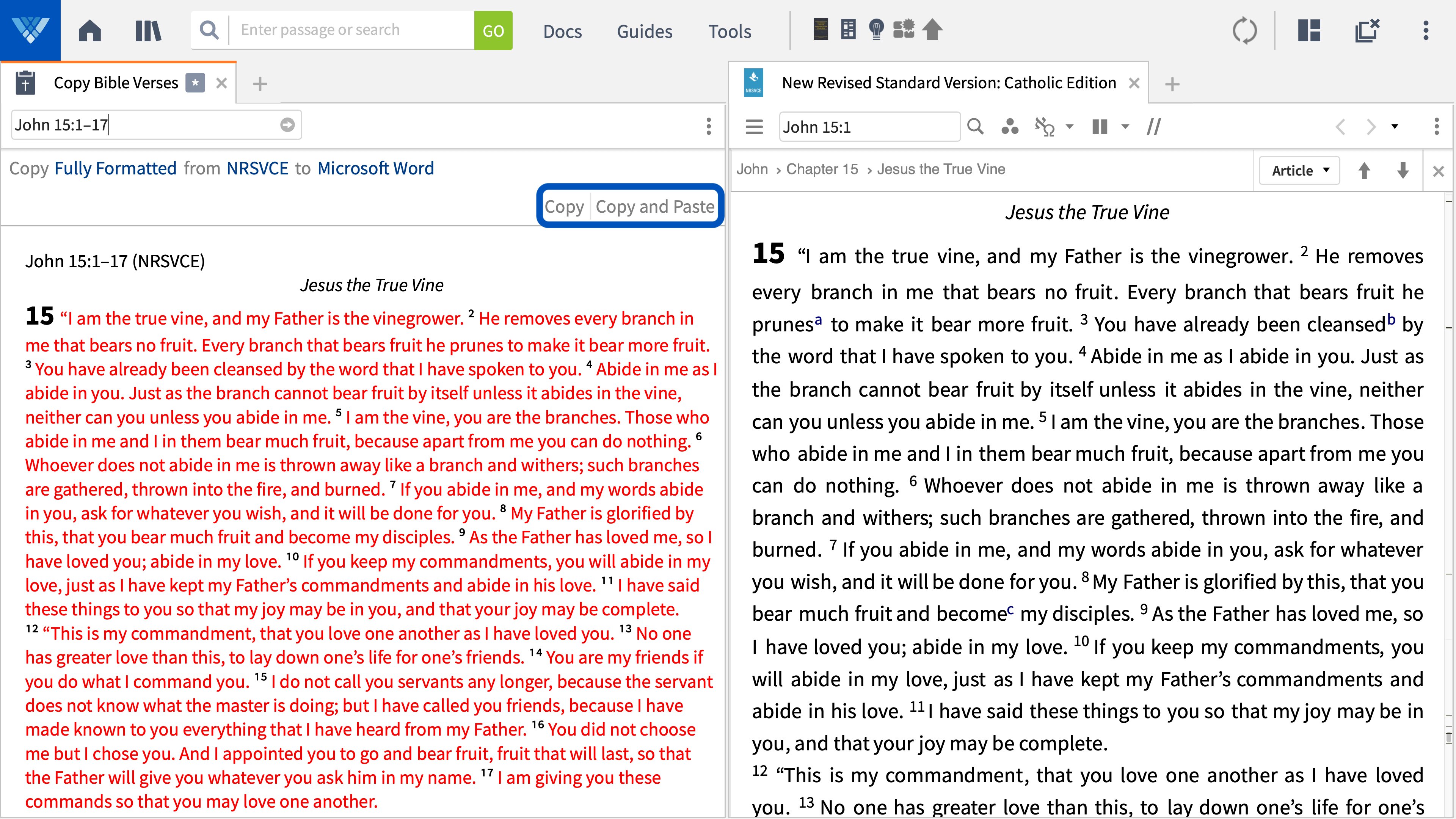Click the parallel resources slashes icon
Screen dimensions: 1456x819
pos(1153,127)
